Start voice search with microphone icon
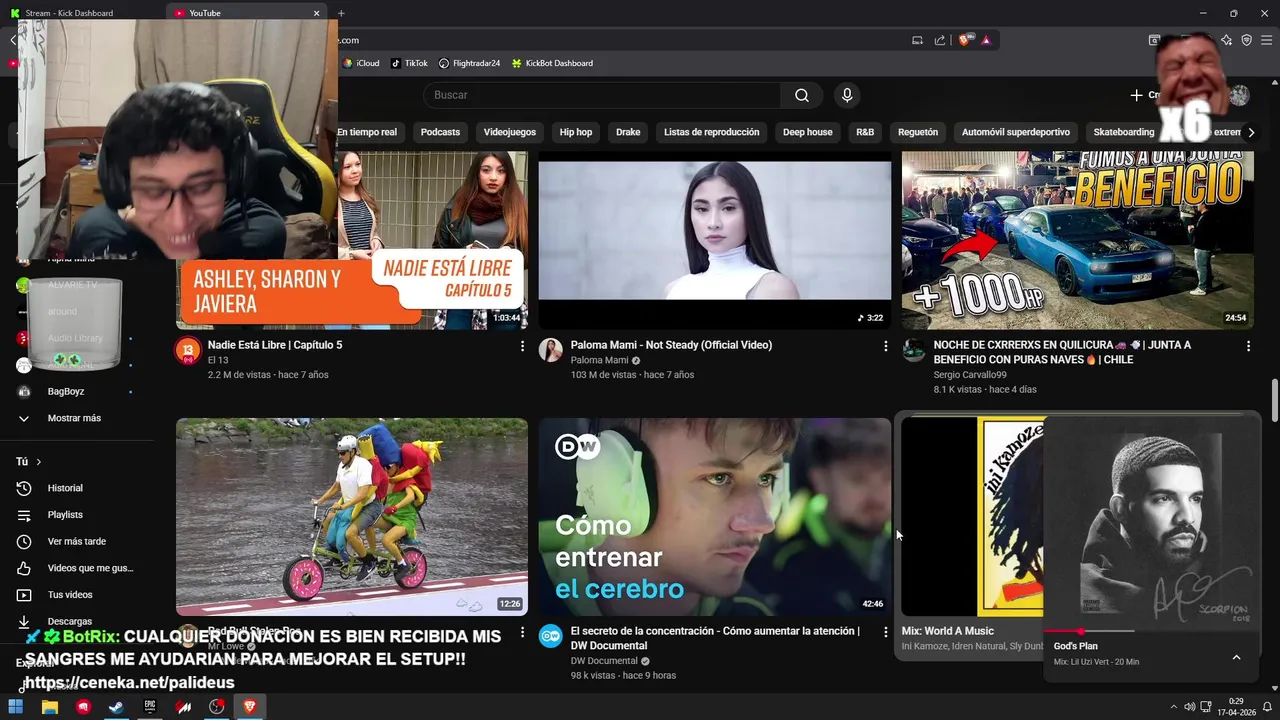This screenshot has width=1280, height=720. [x=847, y=95]
